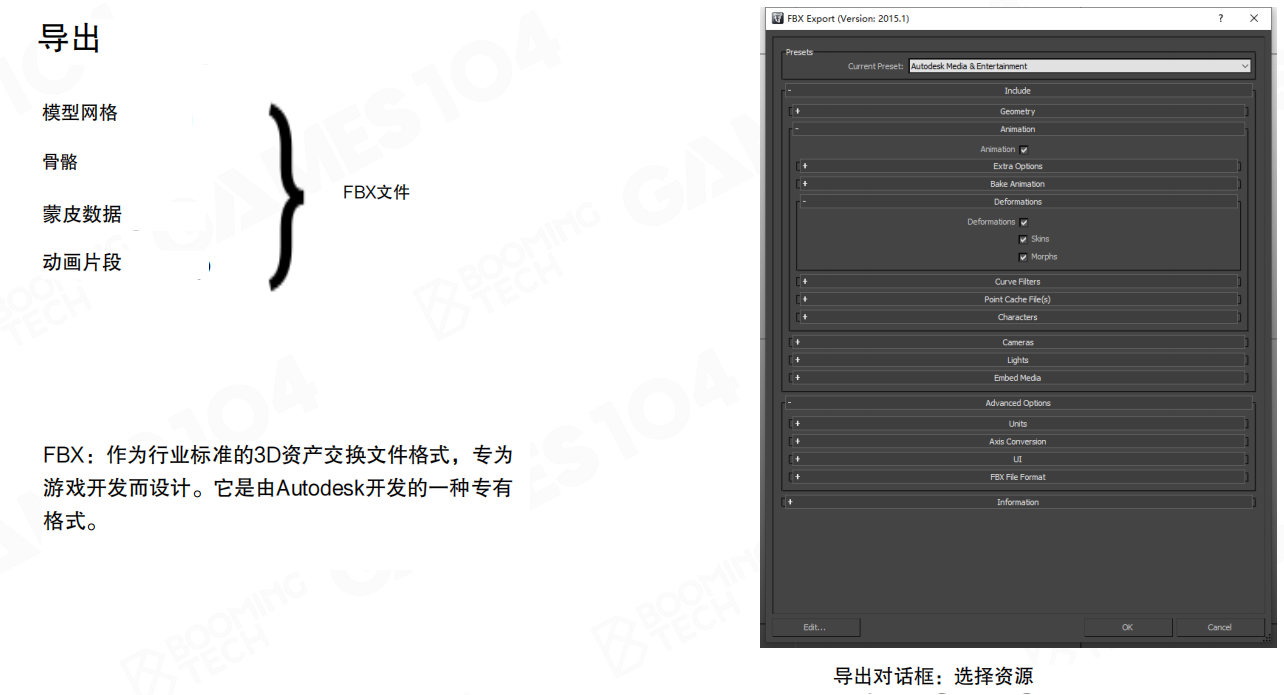Uncheck the Animation checkbox
This screenshot has height=695, width=1284.
pyautogui.click(x=1024, y=150)
